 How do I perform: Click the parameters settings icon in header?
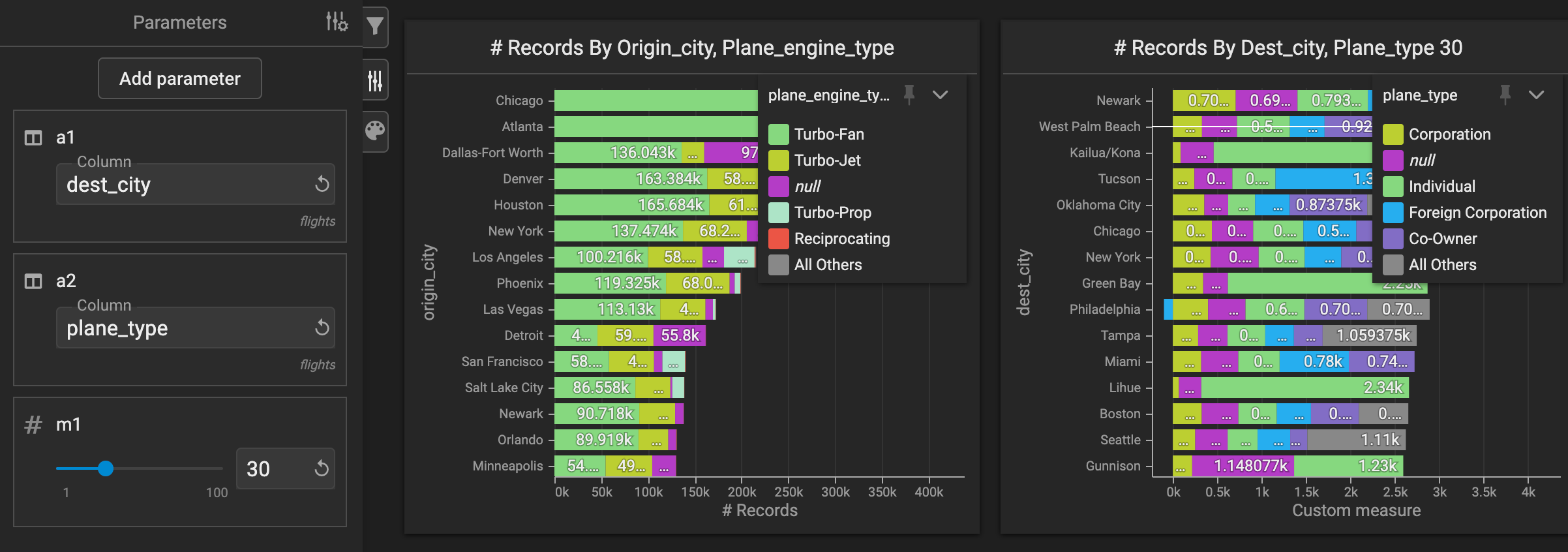click(337, 22)
